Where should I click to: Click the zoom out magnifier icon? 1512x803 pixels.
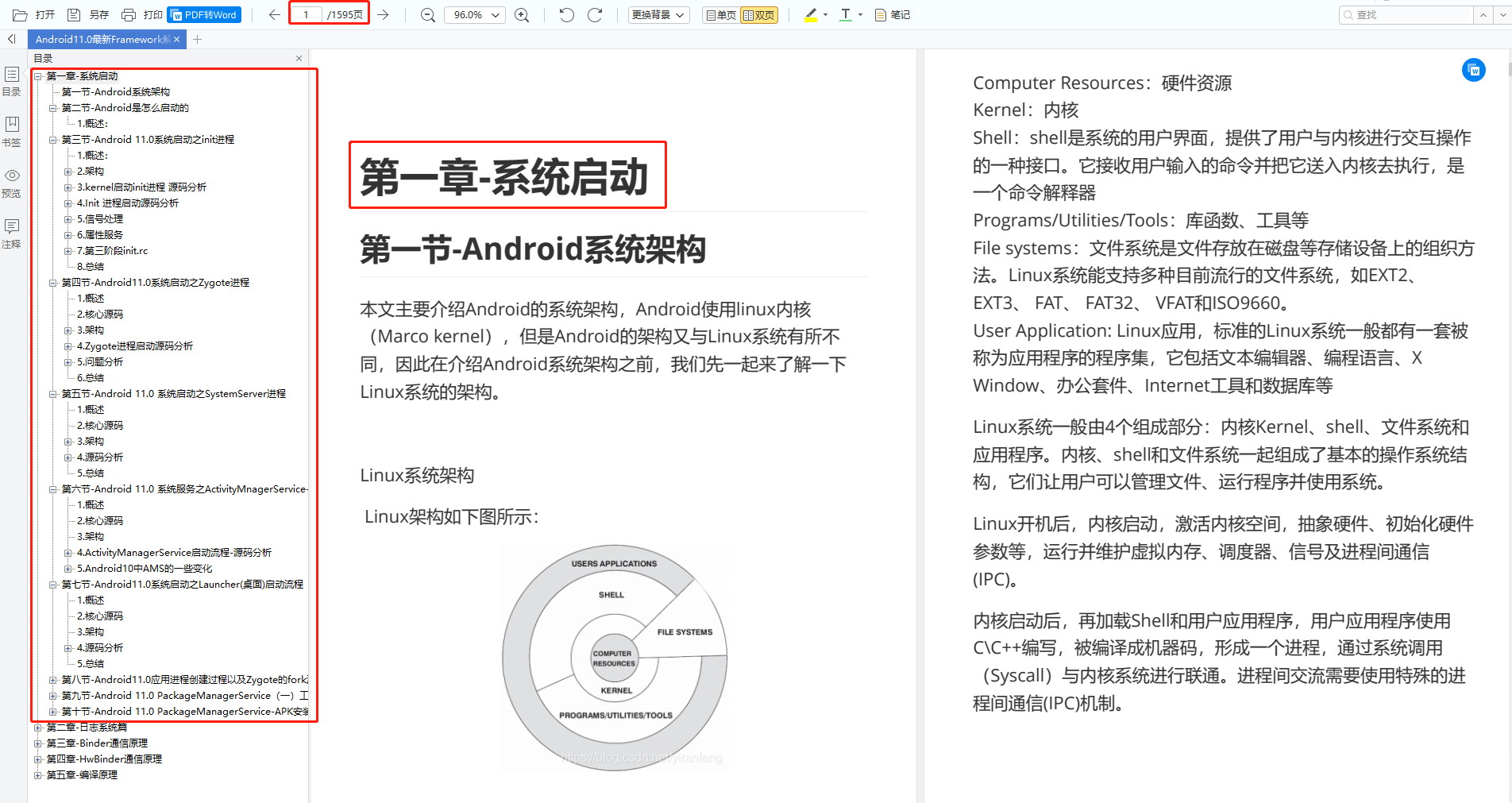point(427,15)
